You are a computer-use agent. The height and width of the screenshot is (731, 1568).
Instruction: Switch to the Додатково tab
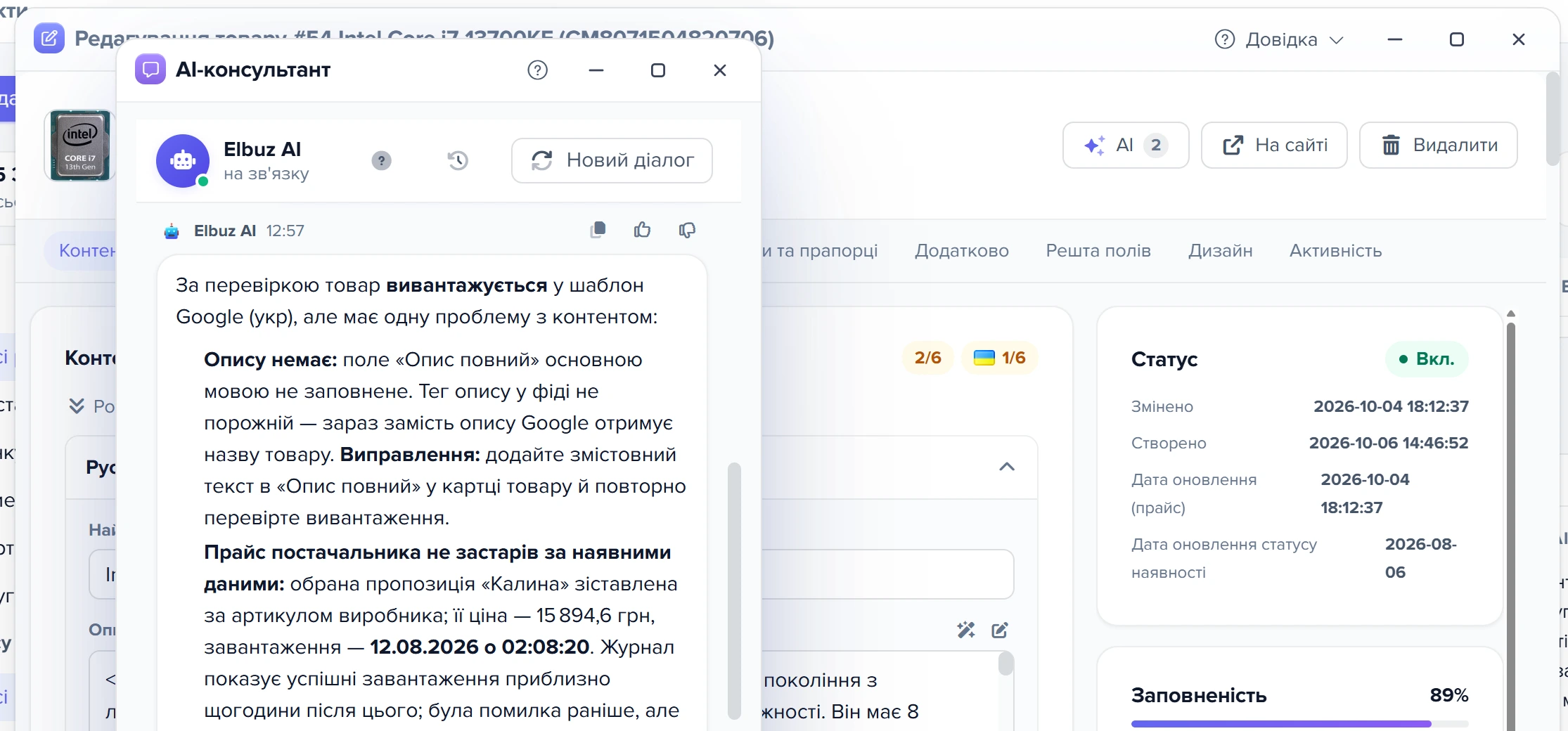(x=962, y=251)
